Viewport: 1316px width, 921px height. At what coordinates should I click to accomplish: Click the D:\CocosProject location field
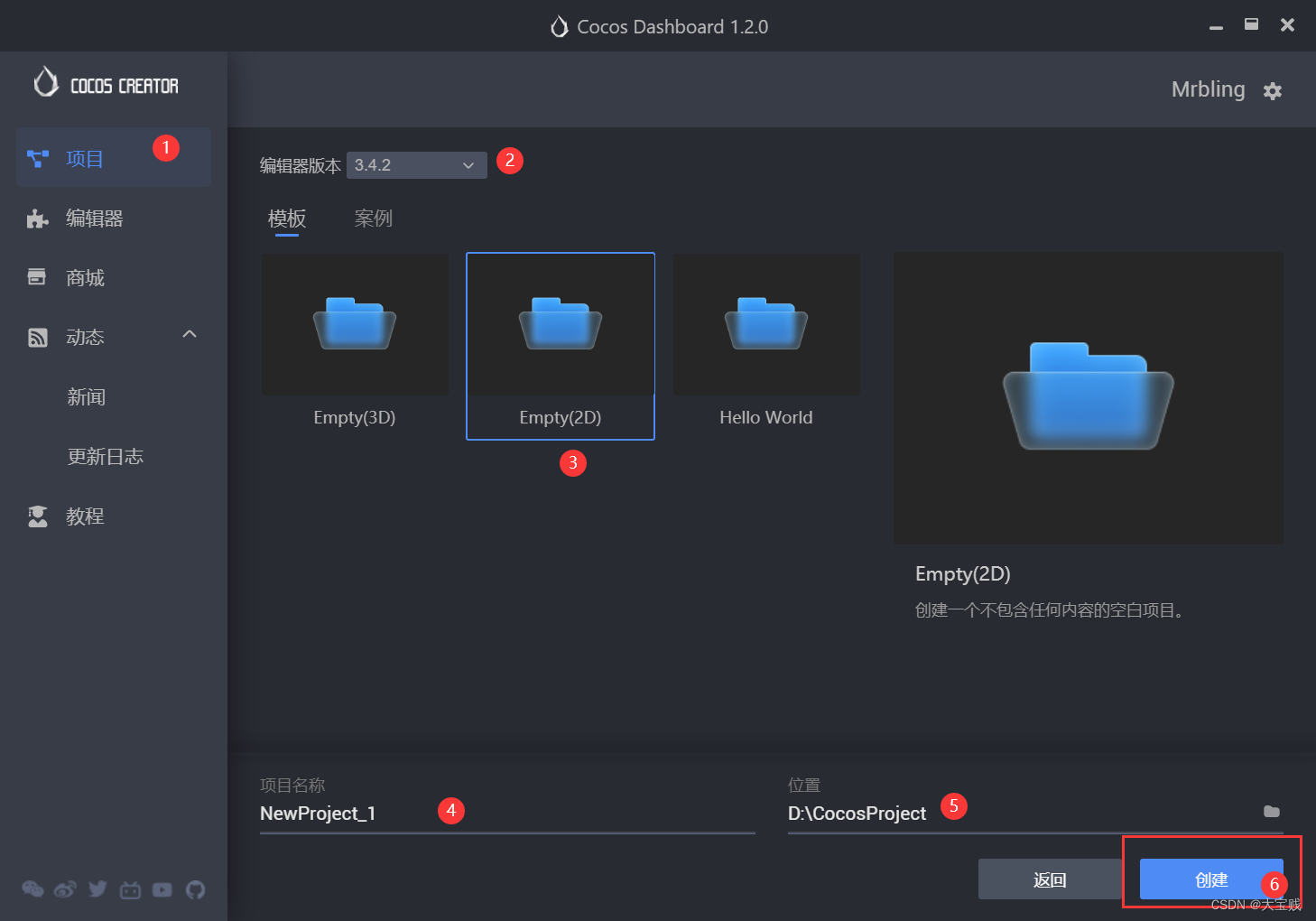point(1020,814)
